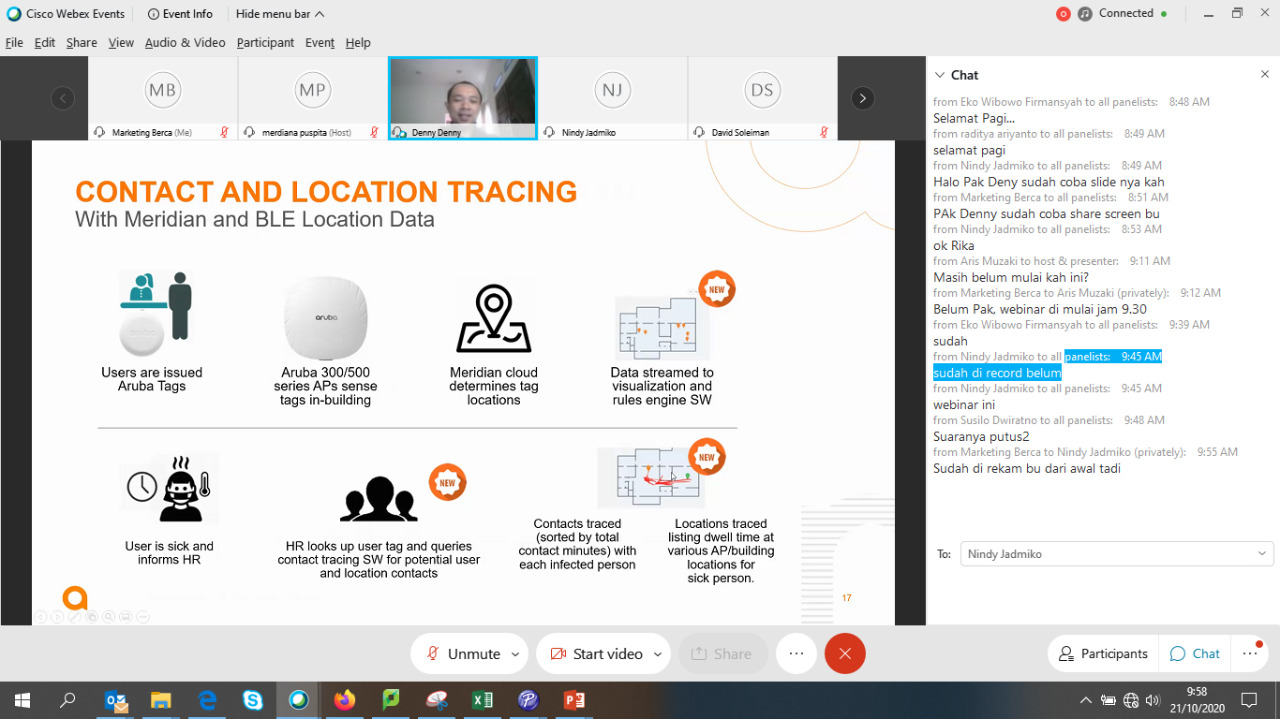Screen dimensions: 1280x719
Task: Expand video options arrow next to Start video
Action: (658, 654)
